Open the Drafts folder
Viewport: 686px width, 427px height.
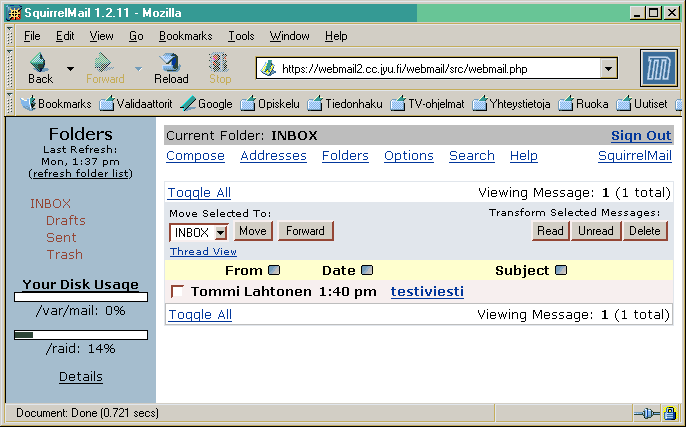(66, 220)
